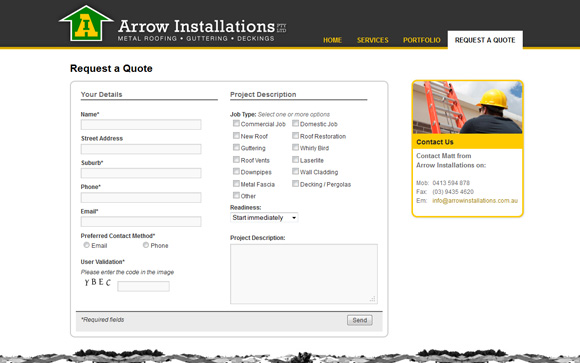The image size is (580, 363).
Task: Open the HOME menu item
Action: coord(332,40)
